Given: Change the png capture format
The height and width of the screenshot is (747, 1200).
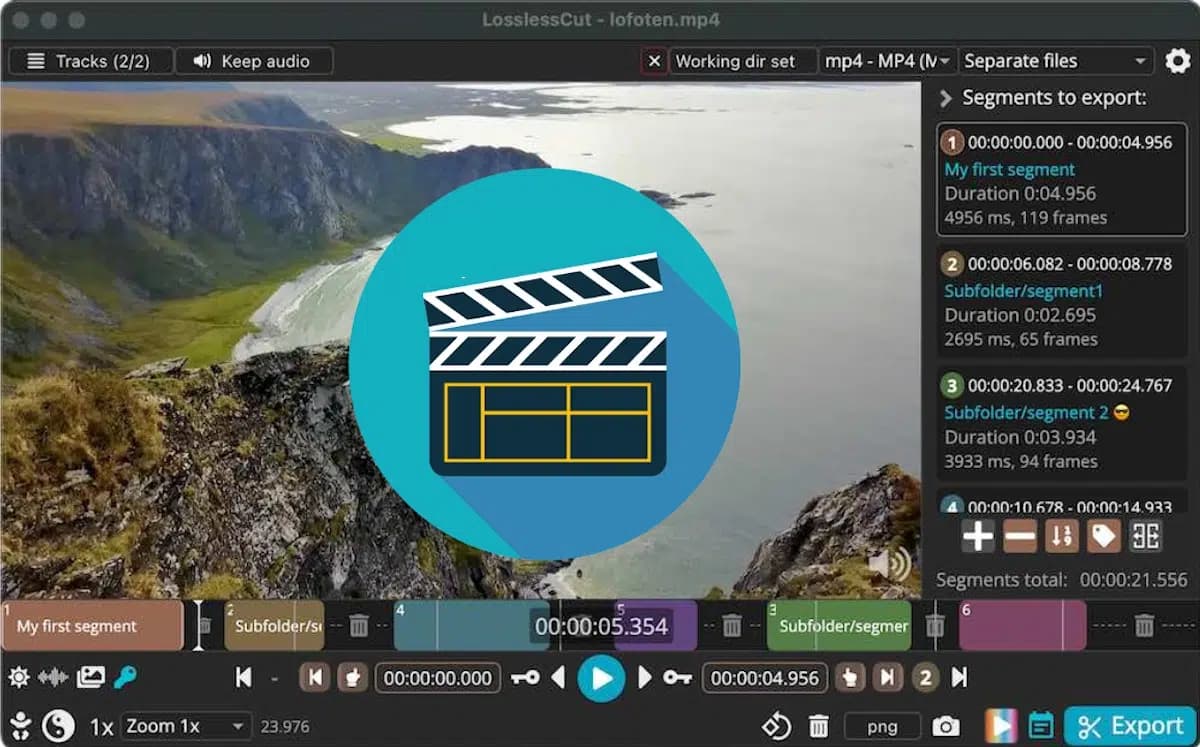Looking at the screenshot, I should click(x=882, y=726).
